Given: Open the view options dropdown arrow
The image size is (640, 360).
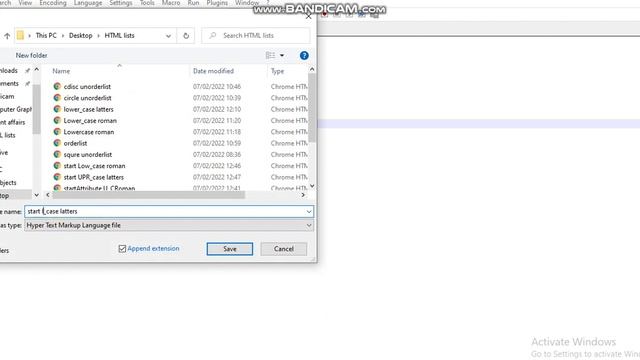Looking at the screenshot, I should 282,56.
